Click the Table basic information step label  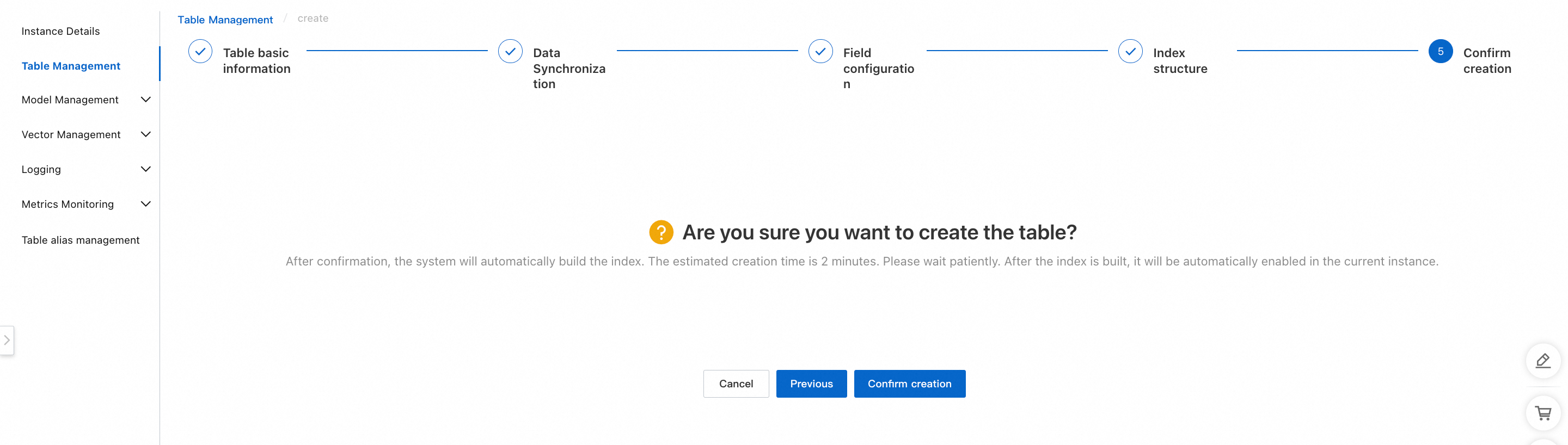click(257, 61)
